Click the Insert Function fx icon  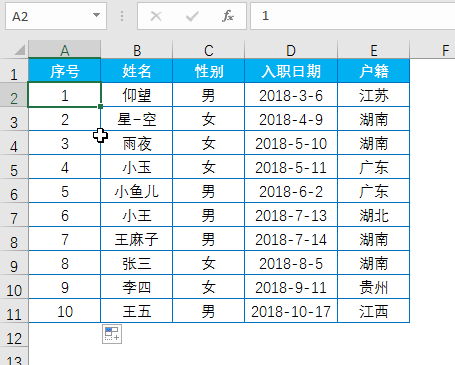coord(228,16)
